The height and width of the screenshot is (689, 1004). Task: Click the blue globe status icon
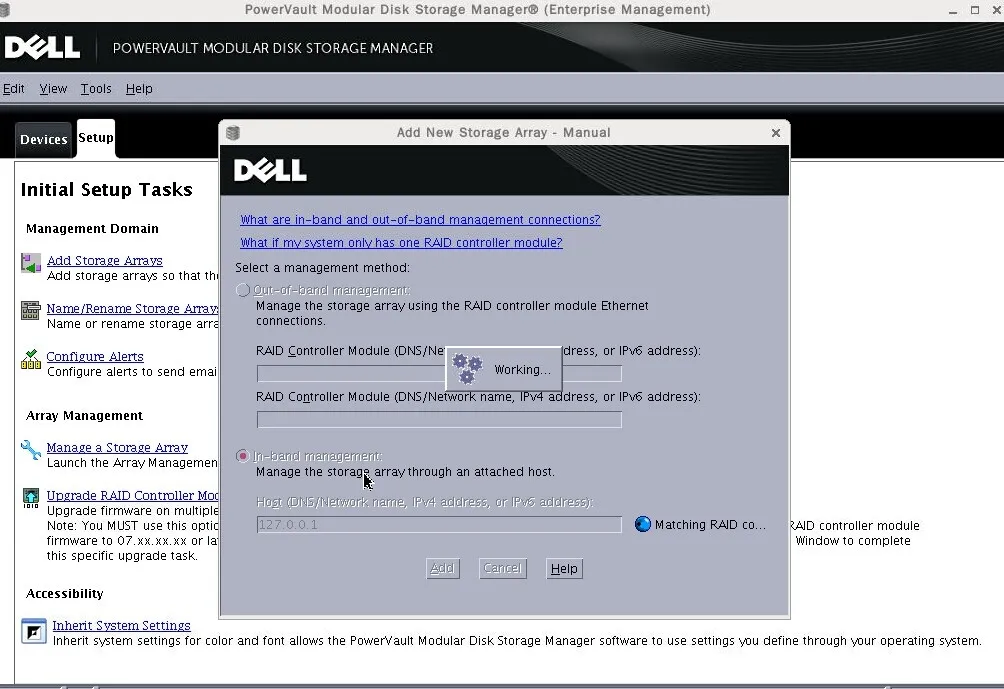click(642, 524)
